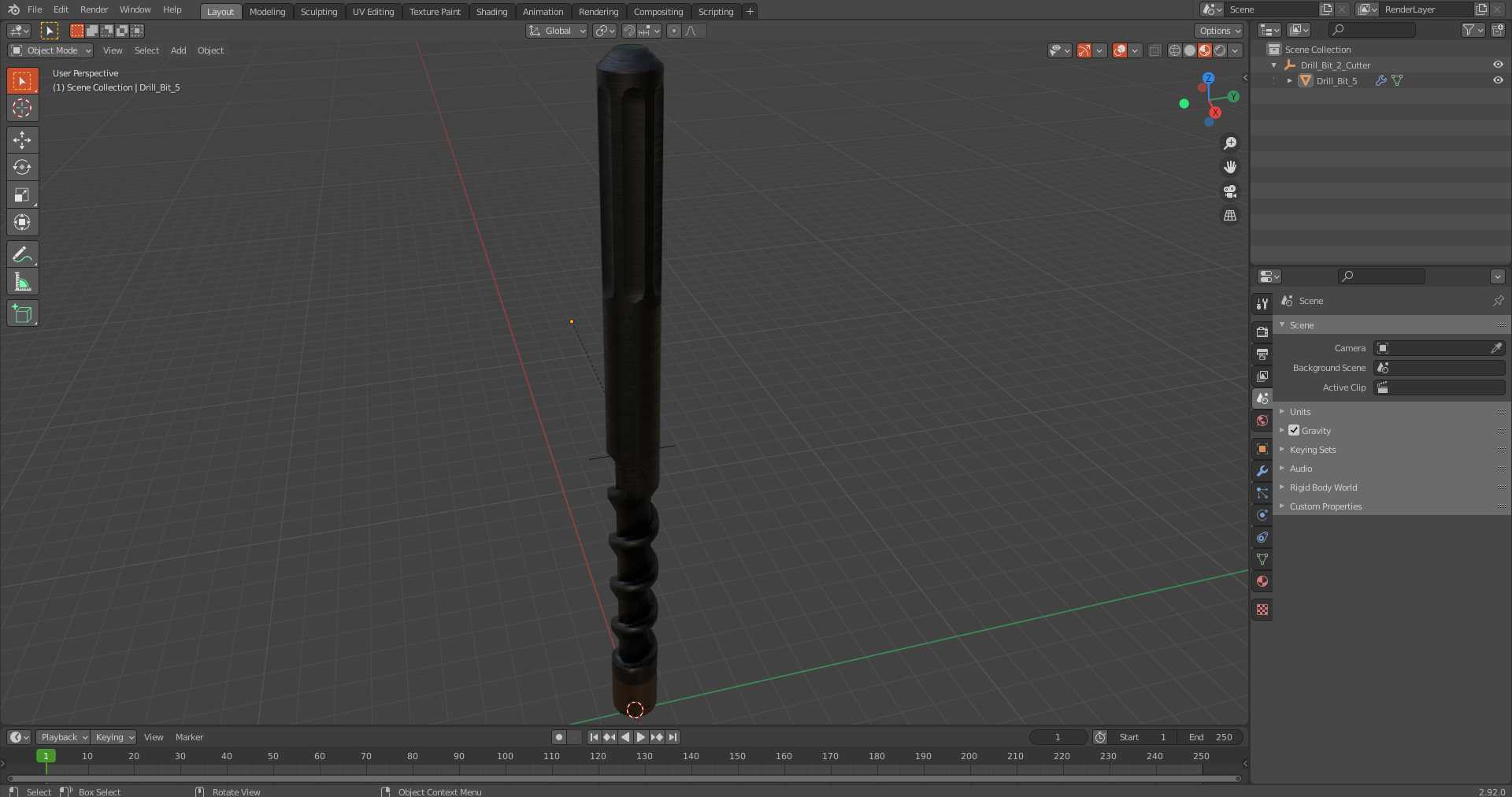Open Object Constraints properties tab

pyautogui.click(x=1262, y=537)
